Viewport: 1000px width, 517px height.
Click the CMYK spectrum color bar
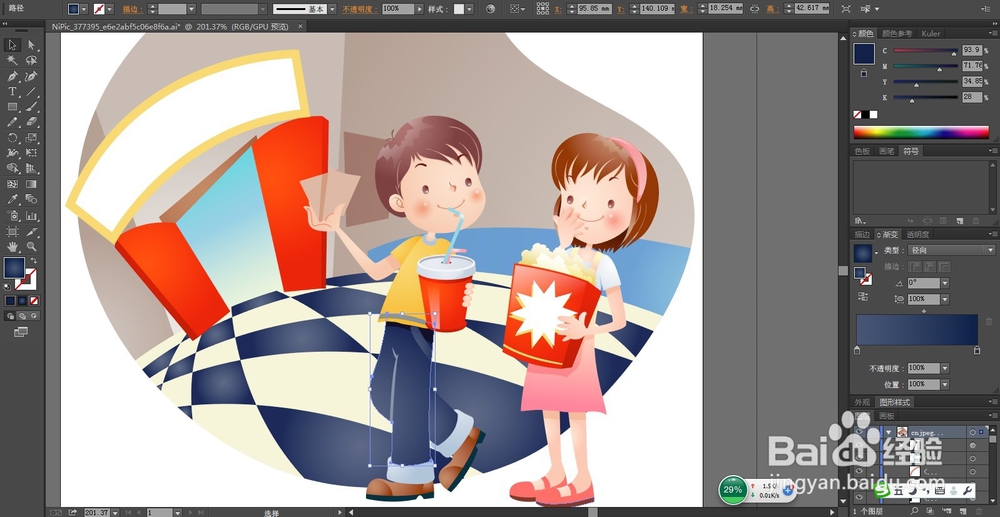click(x=921, y=132)
